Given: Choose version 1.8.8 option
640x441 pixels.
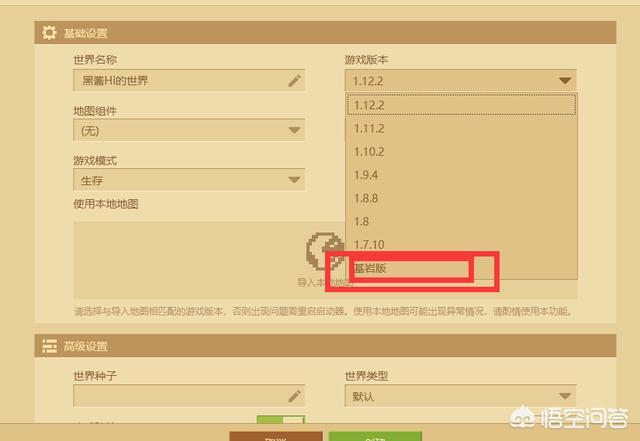Looking at the screenshot, I should coord(461,198).
